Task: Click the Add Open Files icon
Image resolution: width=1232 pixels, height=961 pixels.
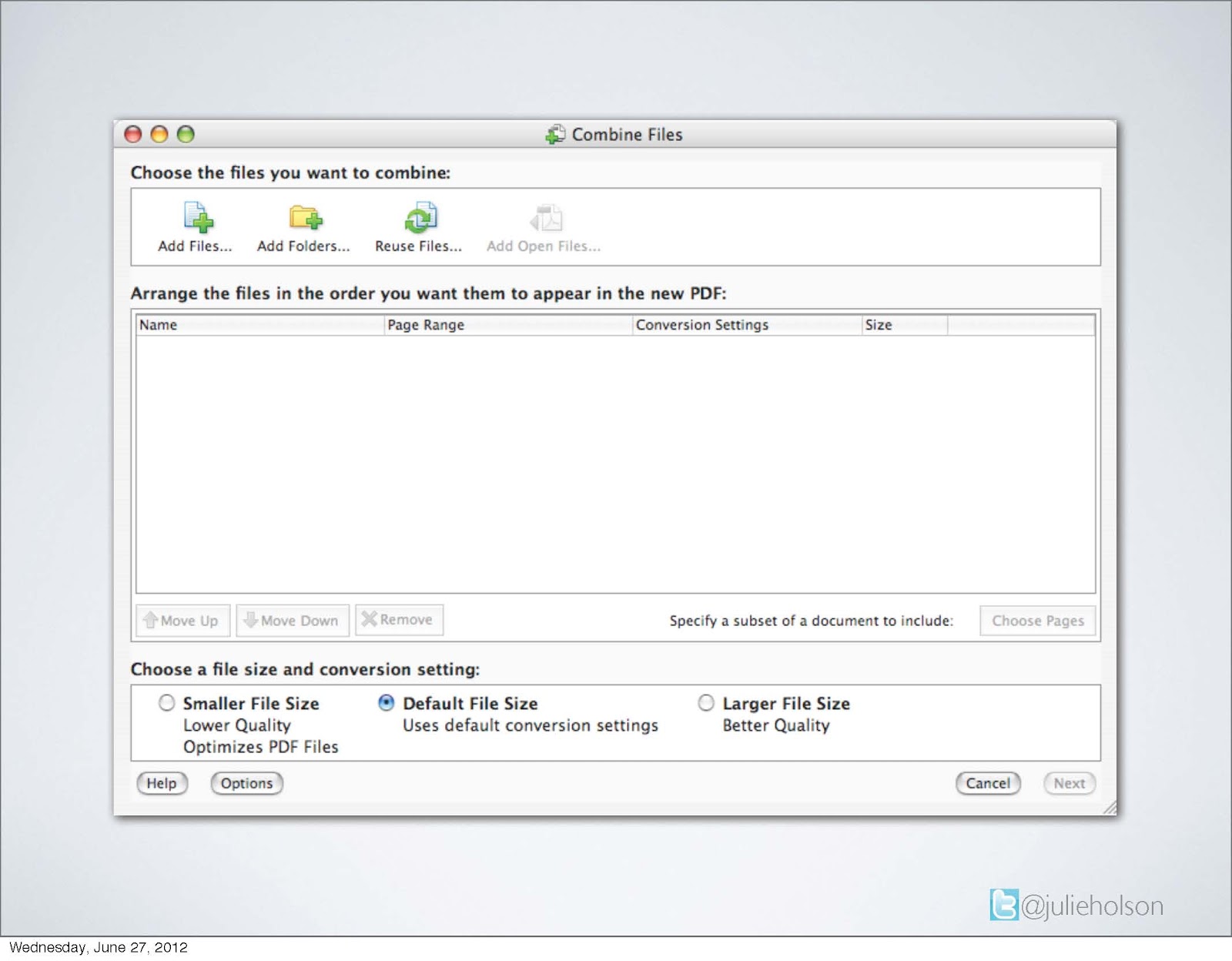Action: coord(546,218)
